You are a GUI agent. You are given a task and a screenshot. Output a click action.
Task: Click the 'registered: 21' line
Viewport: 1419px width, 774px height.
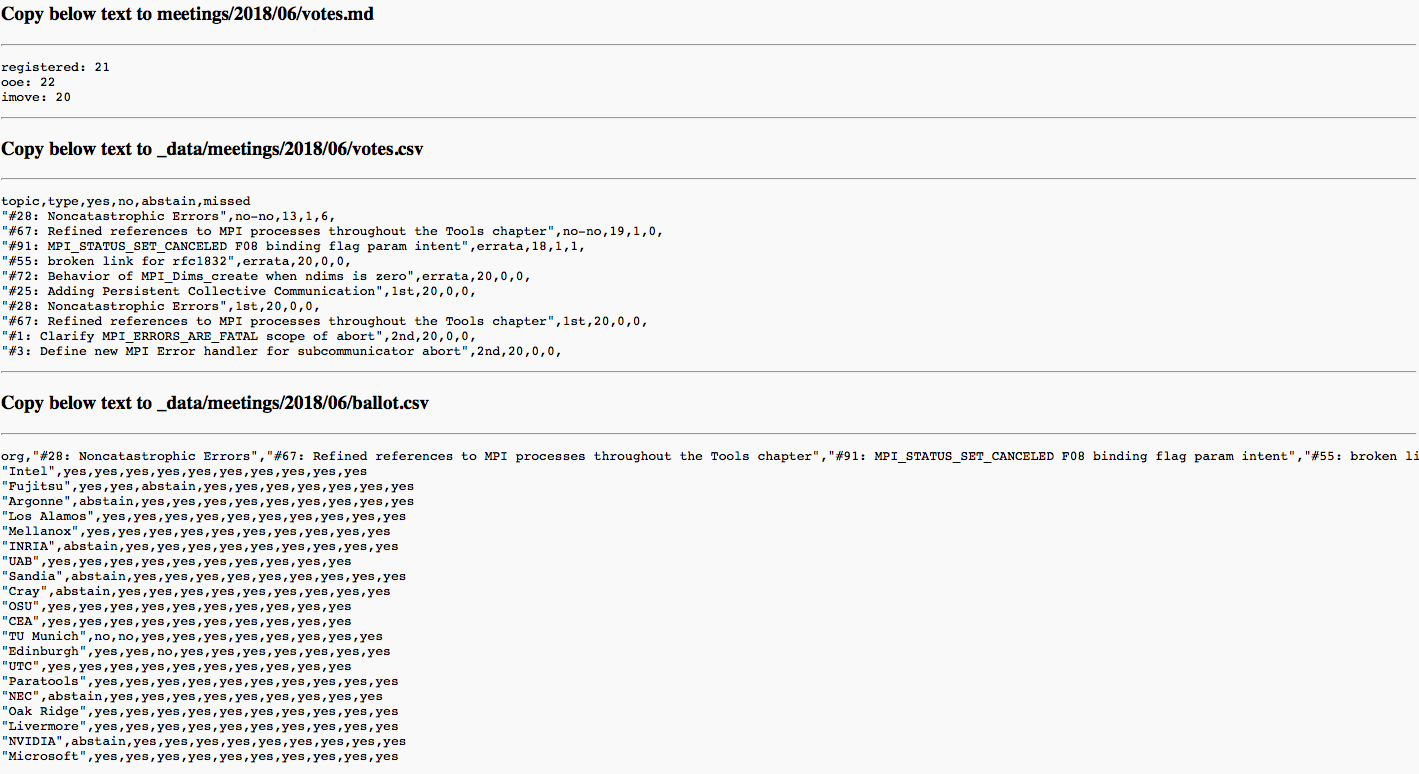tap(56, 67)
